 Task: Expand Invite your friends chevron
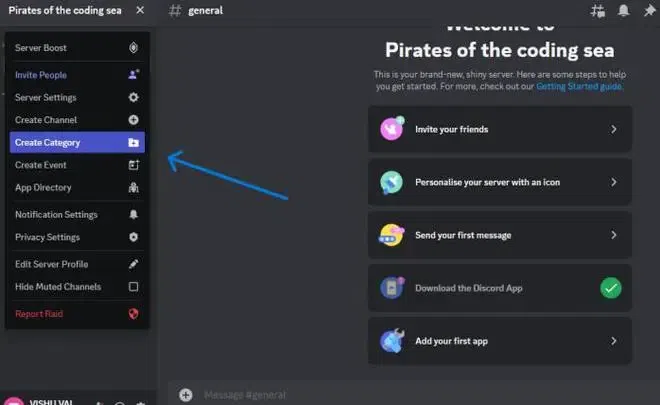pos(614,129)
